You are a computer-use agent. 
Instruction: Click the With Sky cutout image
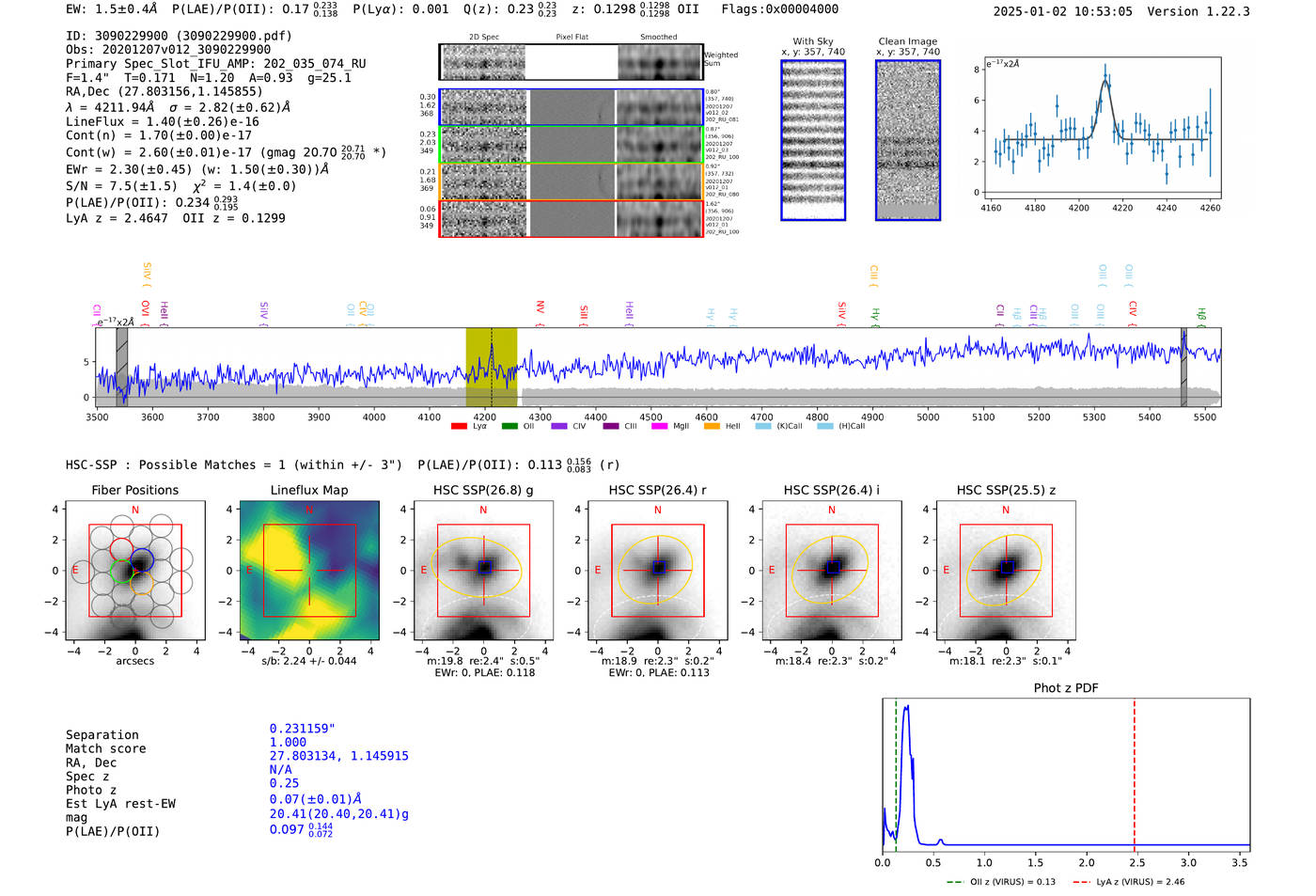813,140
